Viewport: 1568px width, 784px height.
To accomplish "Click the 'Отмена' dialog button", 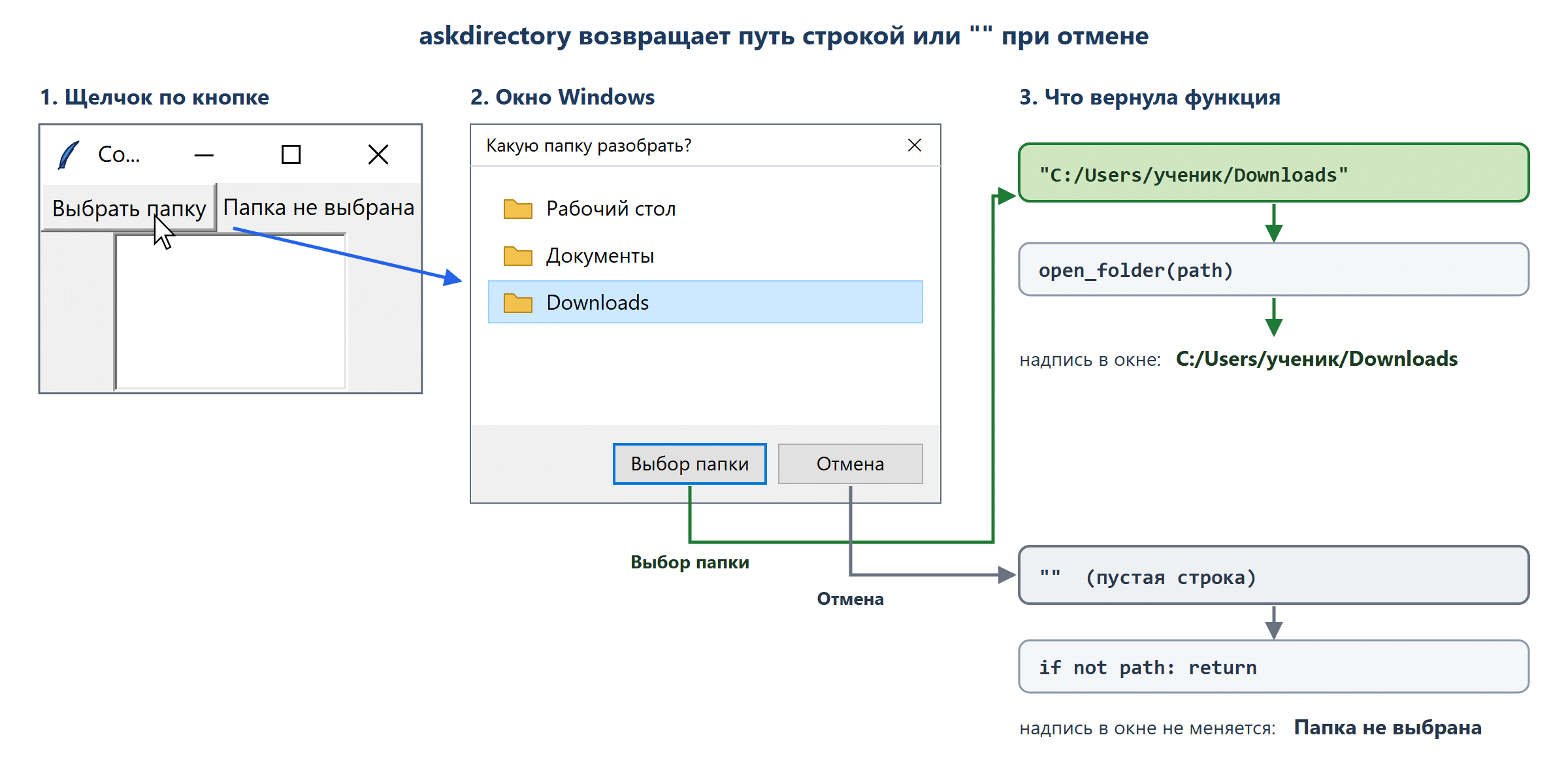I will point(851,464).
